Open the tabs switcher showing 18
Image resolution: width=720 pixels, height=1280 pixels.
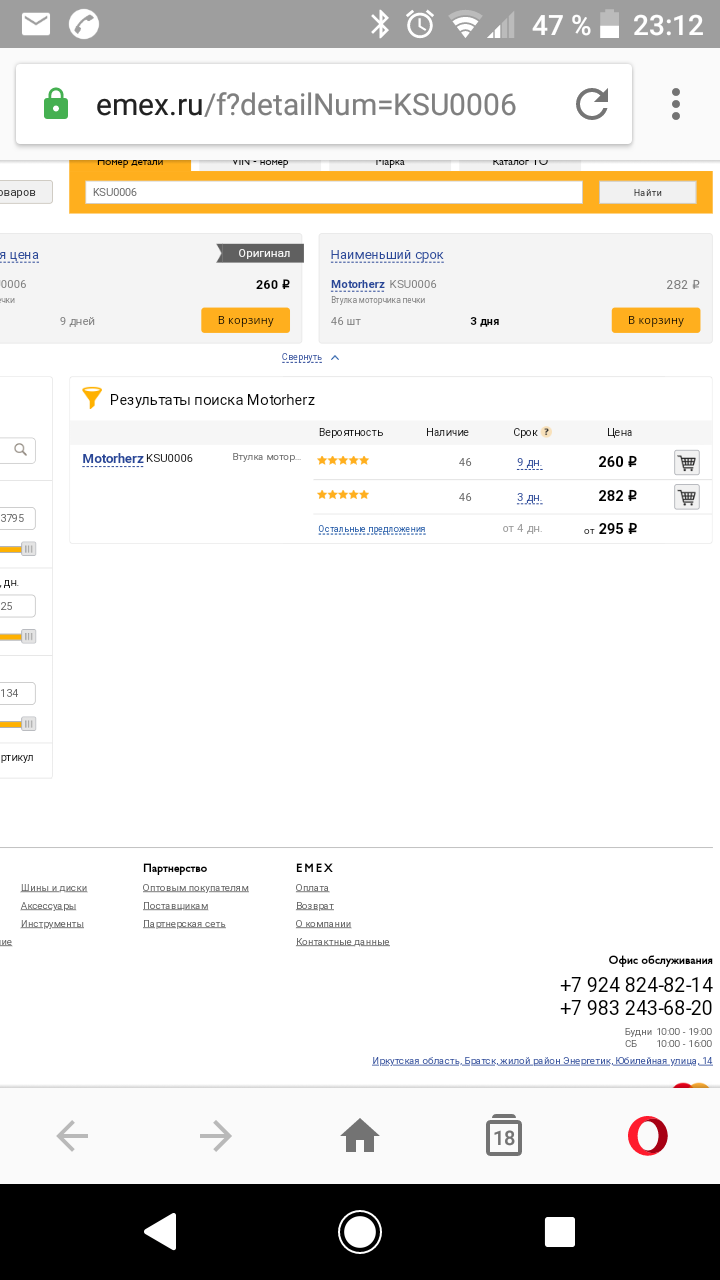point(504,1136)
